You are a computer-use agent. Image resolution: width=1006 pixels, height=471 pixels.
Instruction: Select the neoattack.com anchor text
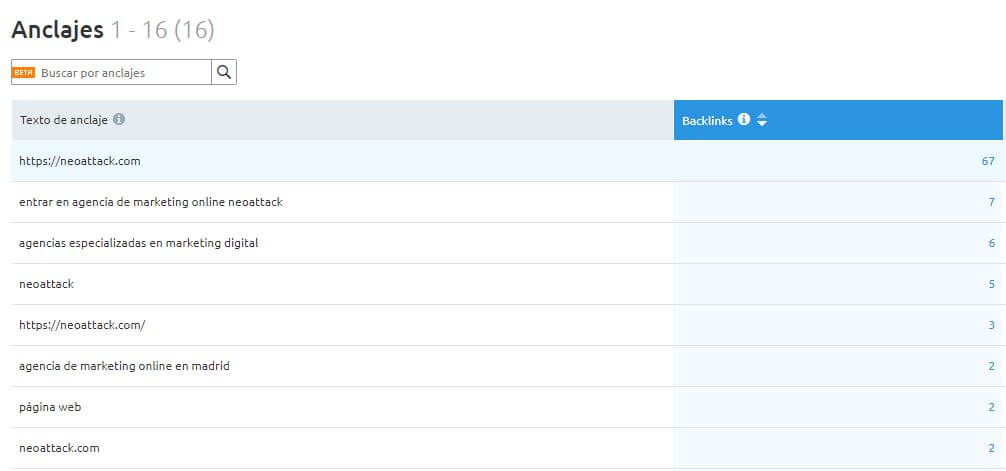click(x=59, y=448)
